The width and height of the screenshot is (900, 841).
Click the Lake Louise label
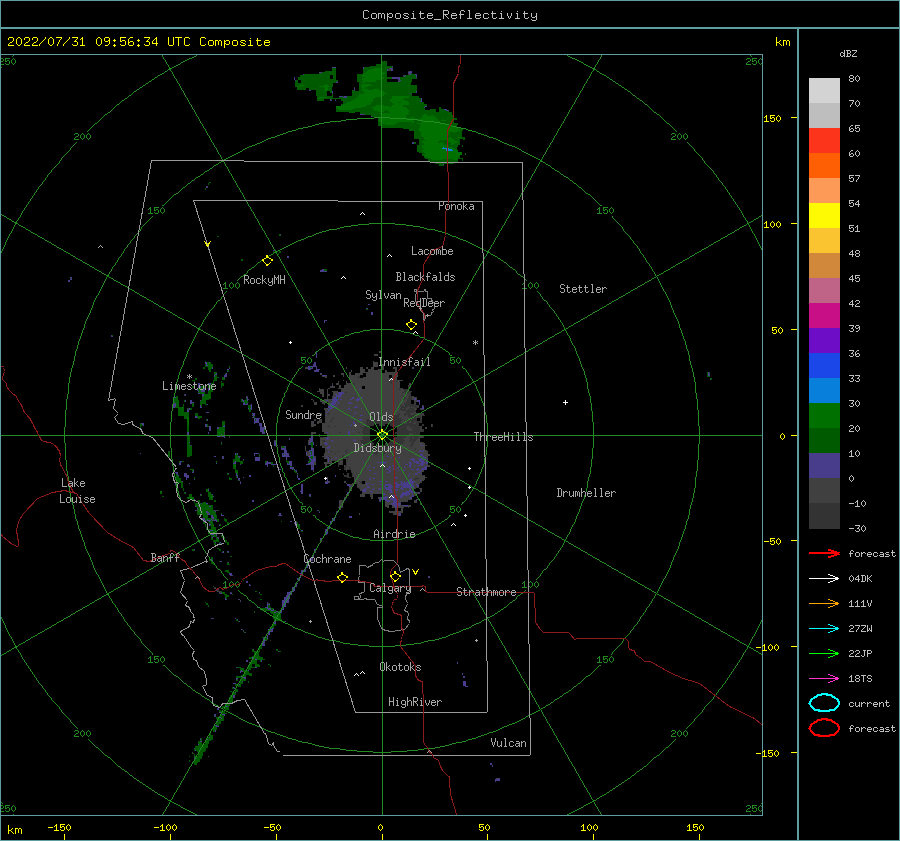(x=77, y=491)
